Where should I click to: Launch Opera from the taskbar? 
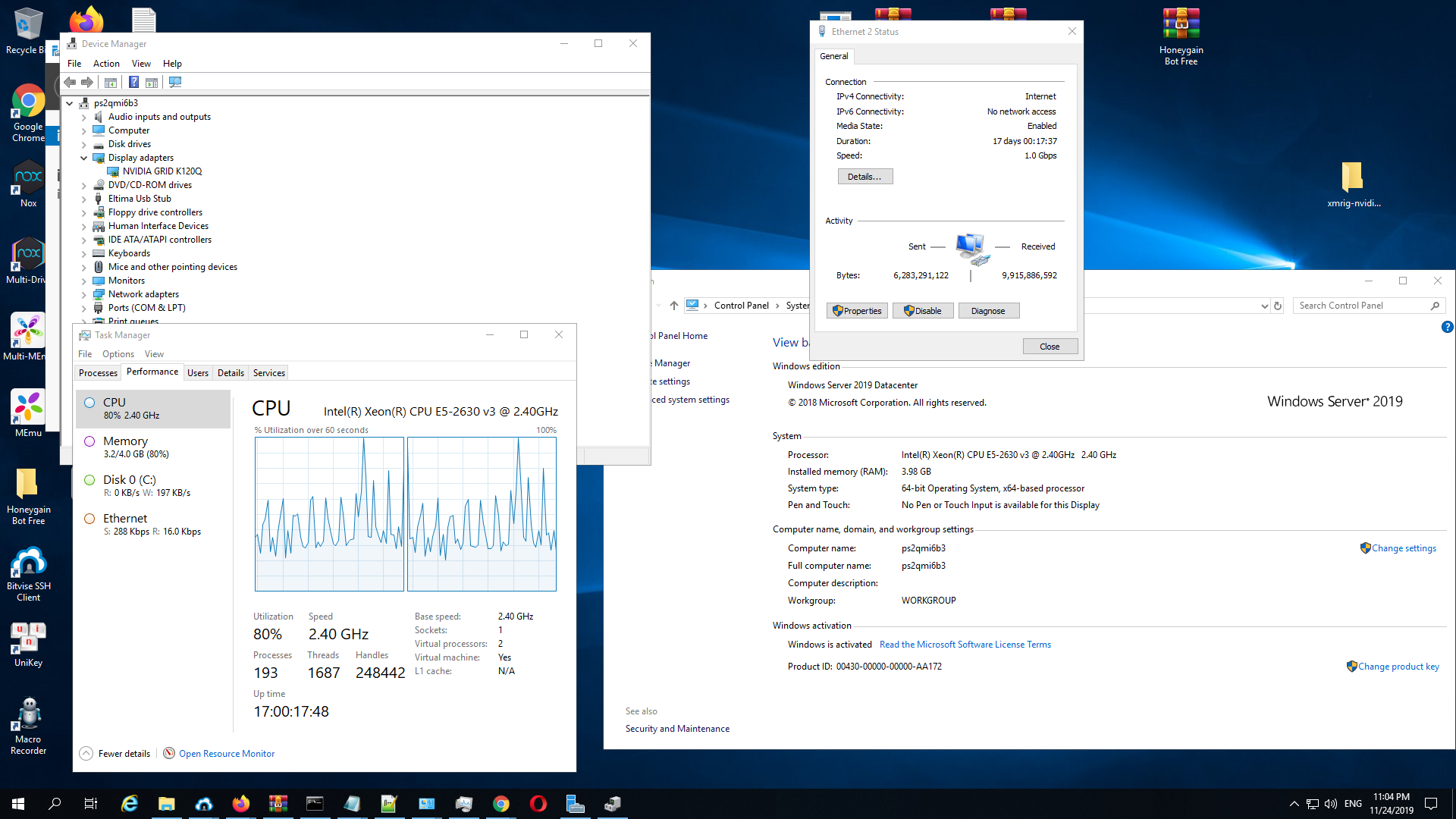coord(538,804)
